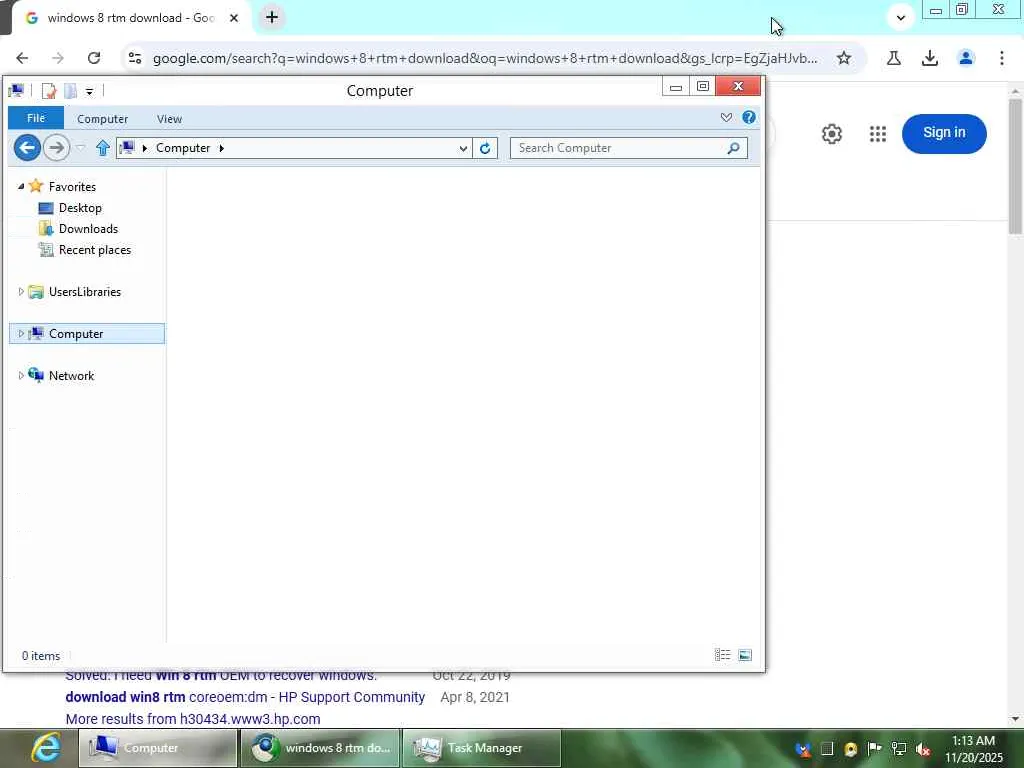Open More results from h30434.www3.hp.com link
Viewport: 1024px width, 768px height.
tap(193, 719)
